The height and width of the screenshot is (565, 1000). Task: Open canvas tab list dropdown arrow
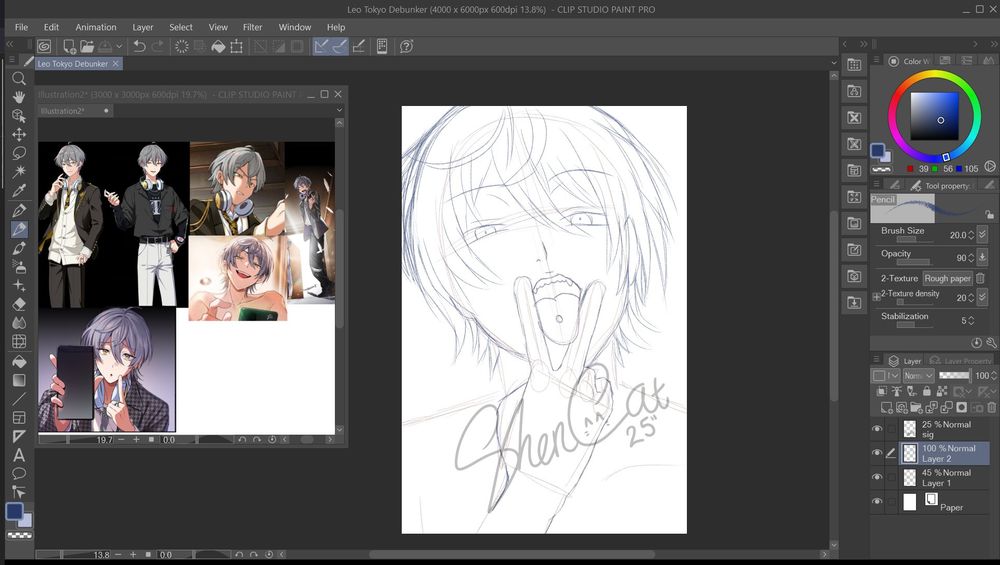tap(834, 62)
